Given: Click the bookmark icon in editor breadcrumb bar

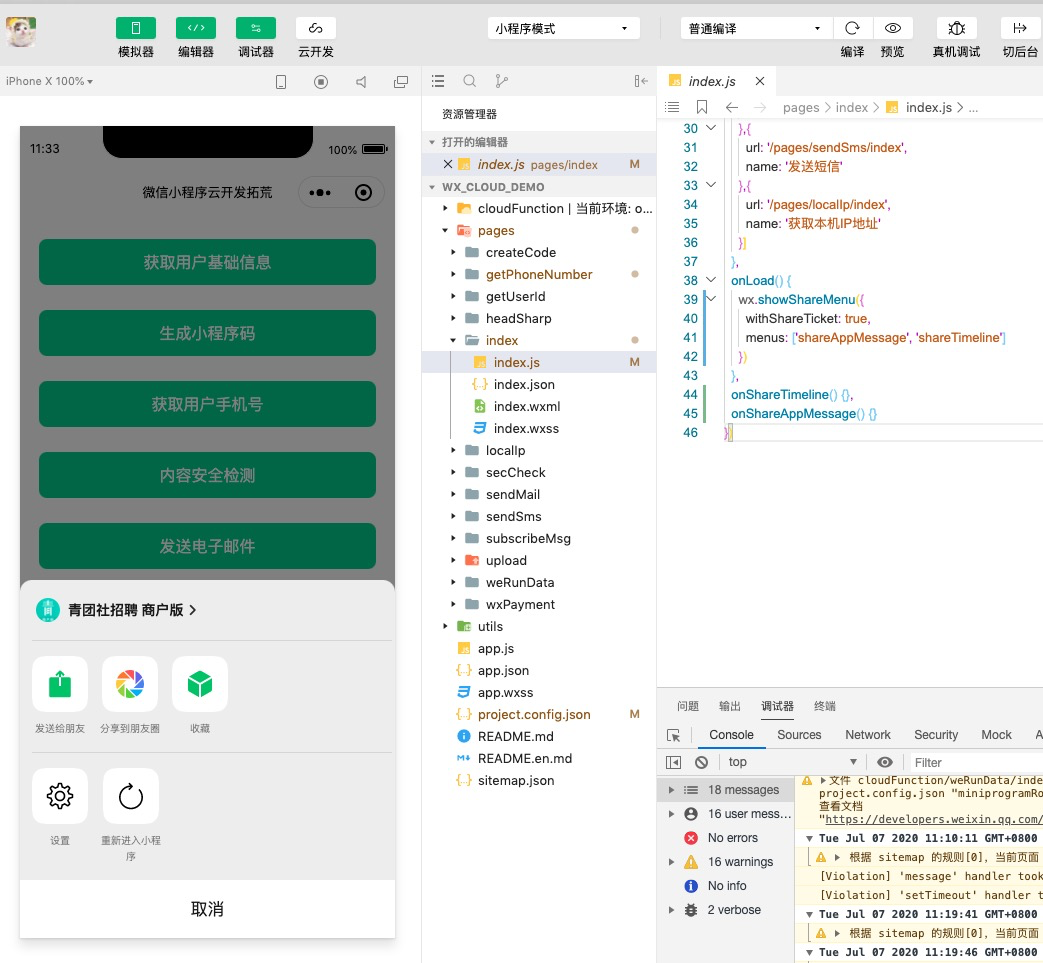Looking at the screenshot, I should [701, 107].
